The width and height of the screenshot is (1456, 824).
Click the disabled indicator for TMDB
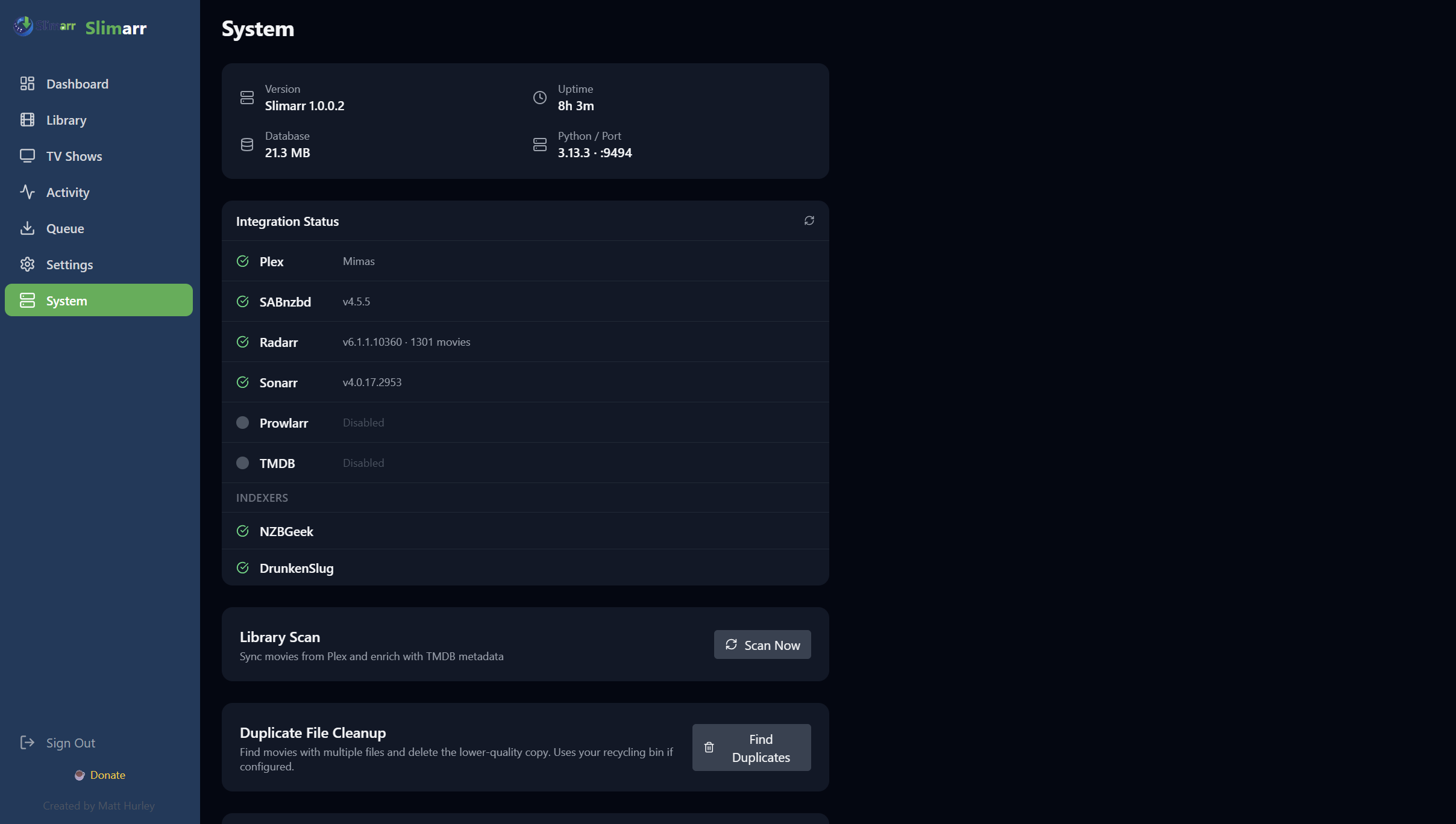242,463
